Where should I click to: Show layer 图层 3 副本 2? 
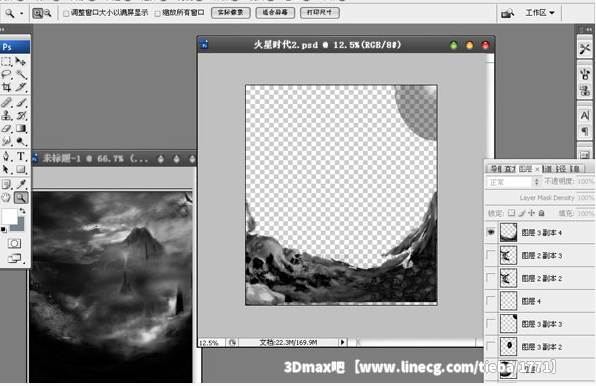pyautogui.click(x=491, y=346)
